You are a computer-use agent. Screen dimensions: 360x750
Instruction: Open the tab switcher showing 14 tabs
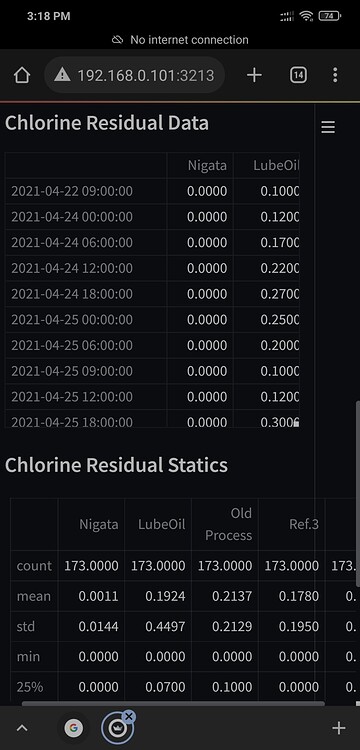coord(298,75)
